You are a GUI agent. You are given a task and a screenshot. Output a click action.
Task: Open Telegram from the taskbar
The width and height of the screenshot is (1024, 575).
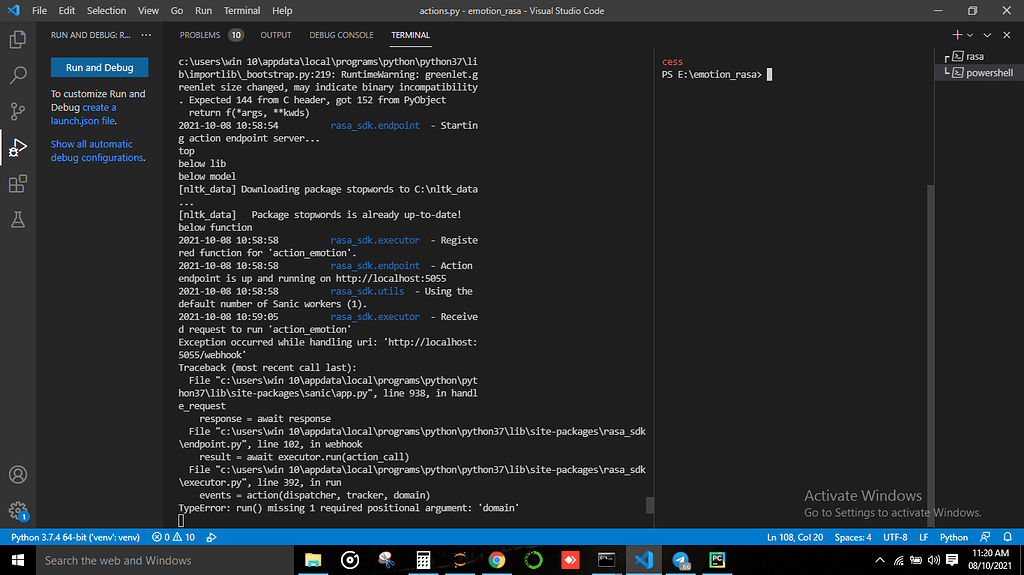[681, 560]
